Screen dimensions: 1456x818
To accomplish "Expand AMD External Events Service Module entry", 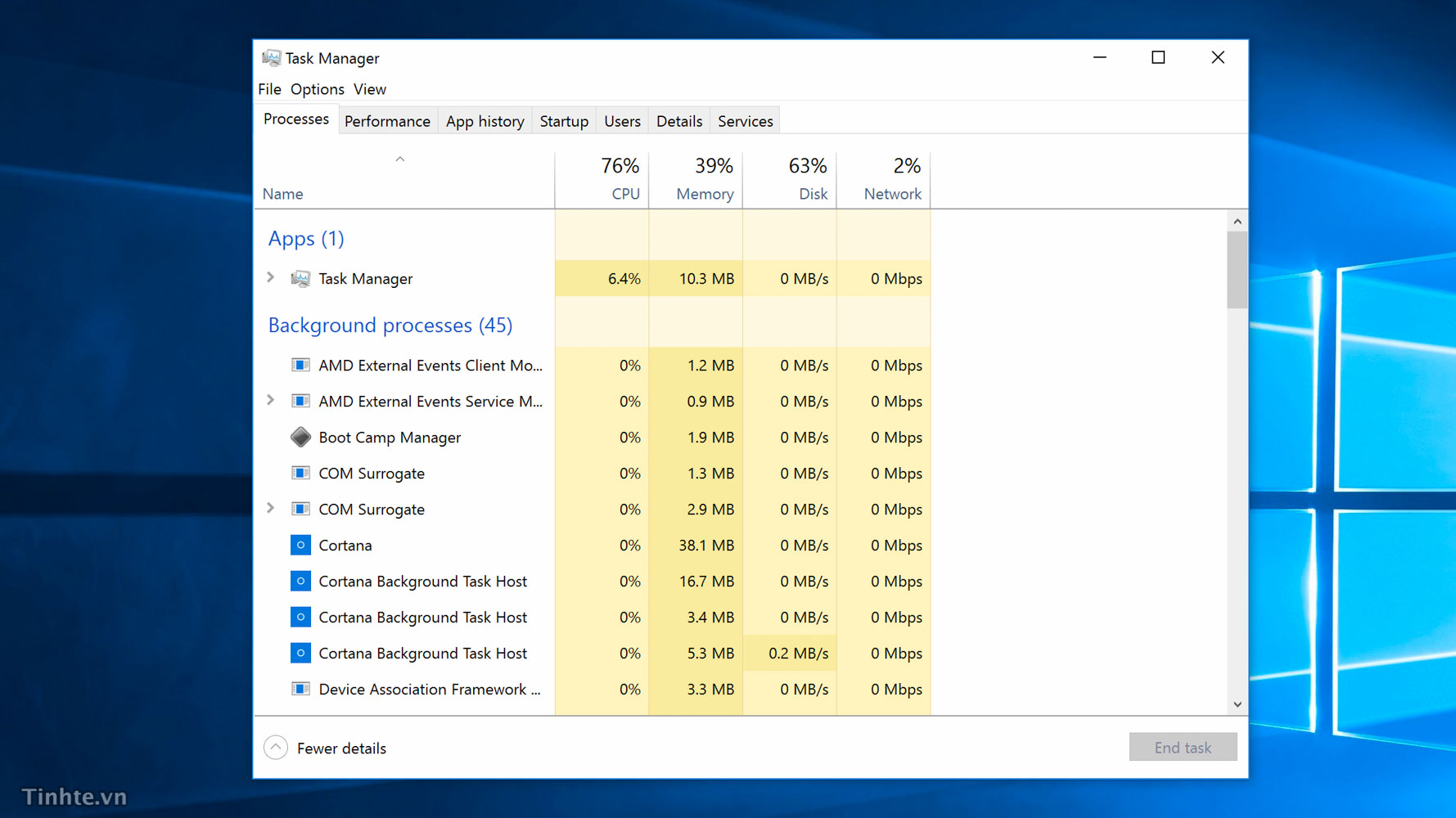I will pos(271,400).
